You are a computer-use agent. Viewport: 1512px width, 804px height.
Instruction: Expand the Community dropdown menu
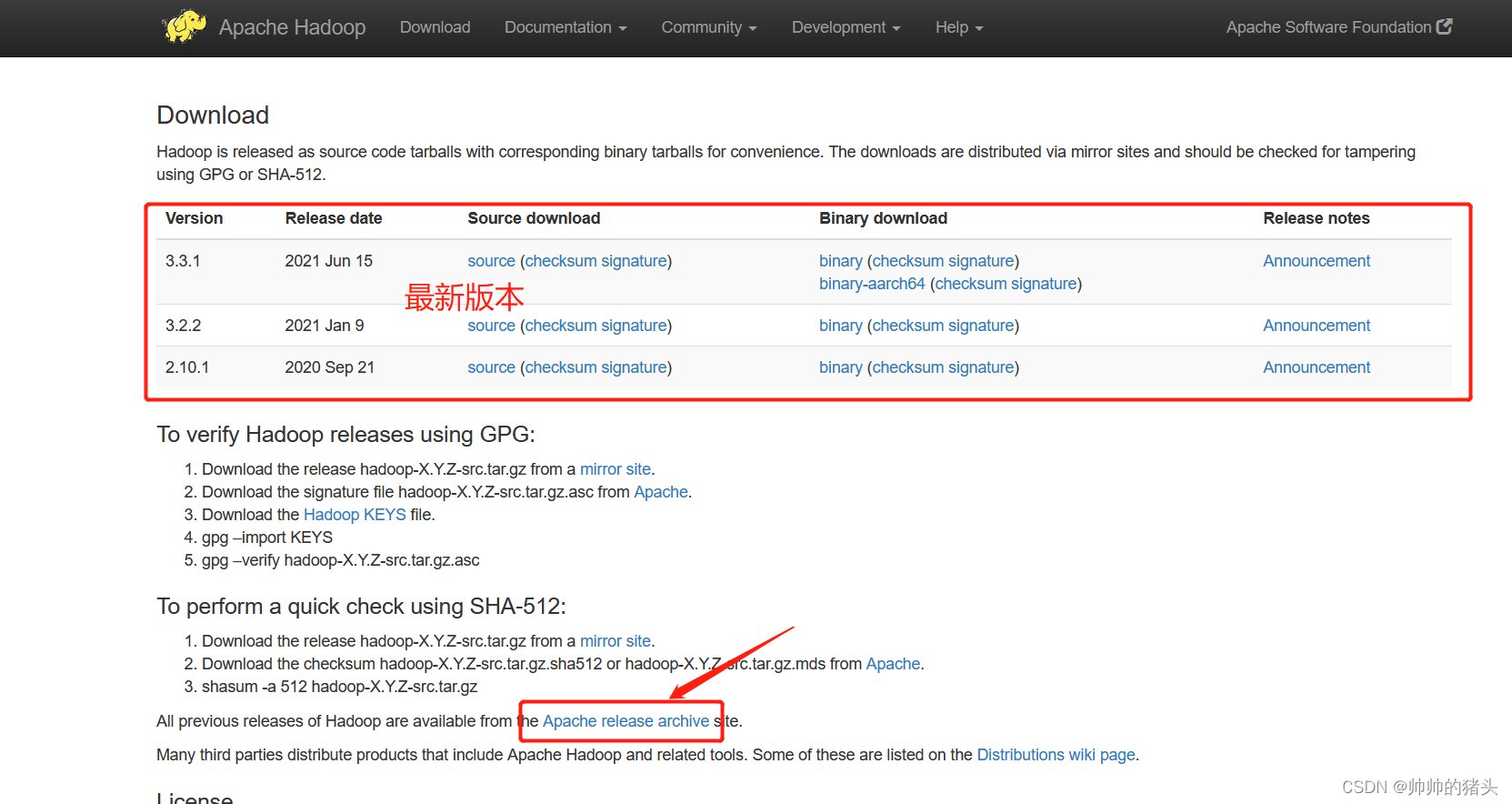709,27
